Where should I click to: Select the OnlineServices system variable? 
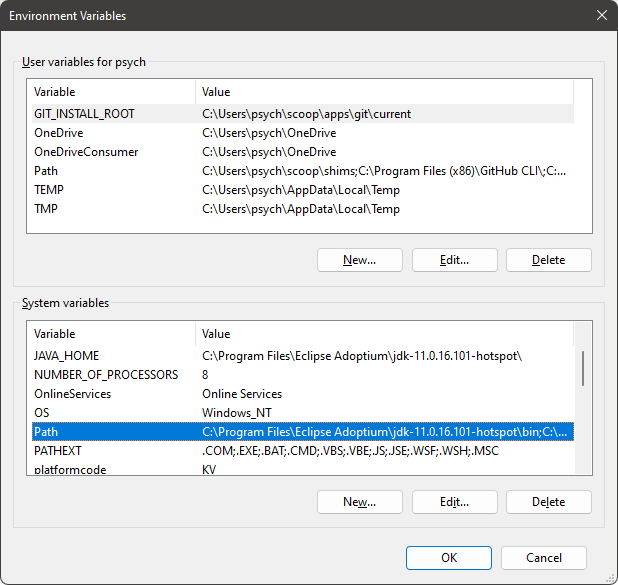click(303, 394)
